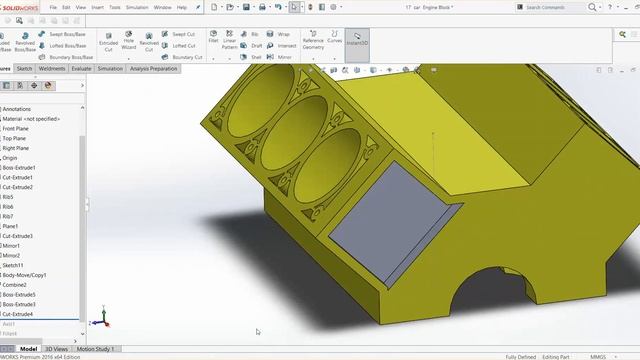Click "Material <not specified>" in the tree

point(31,119)
